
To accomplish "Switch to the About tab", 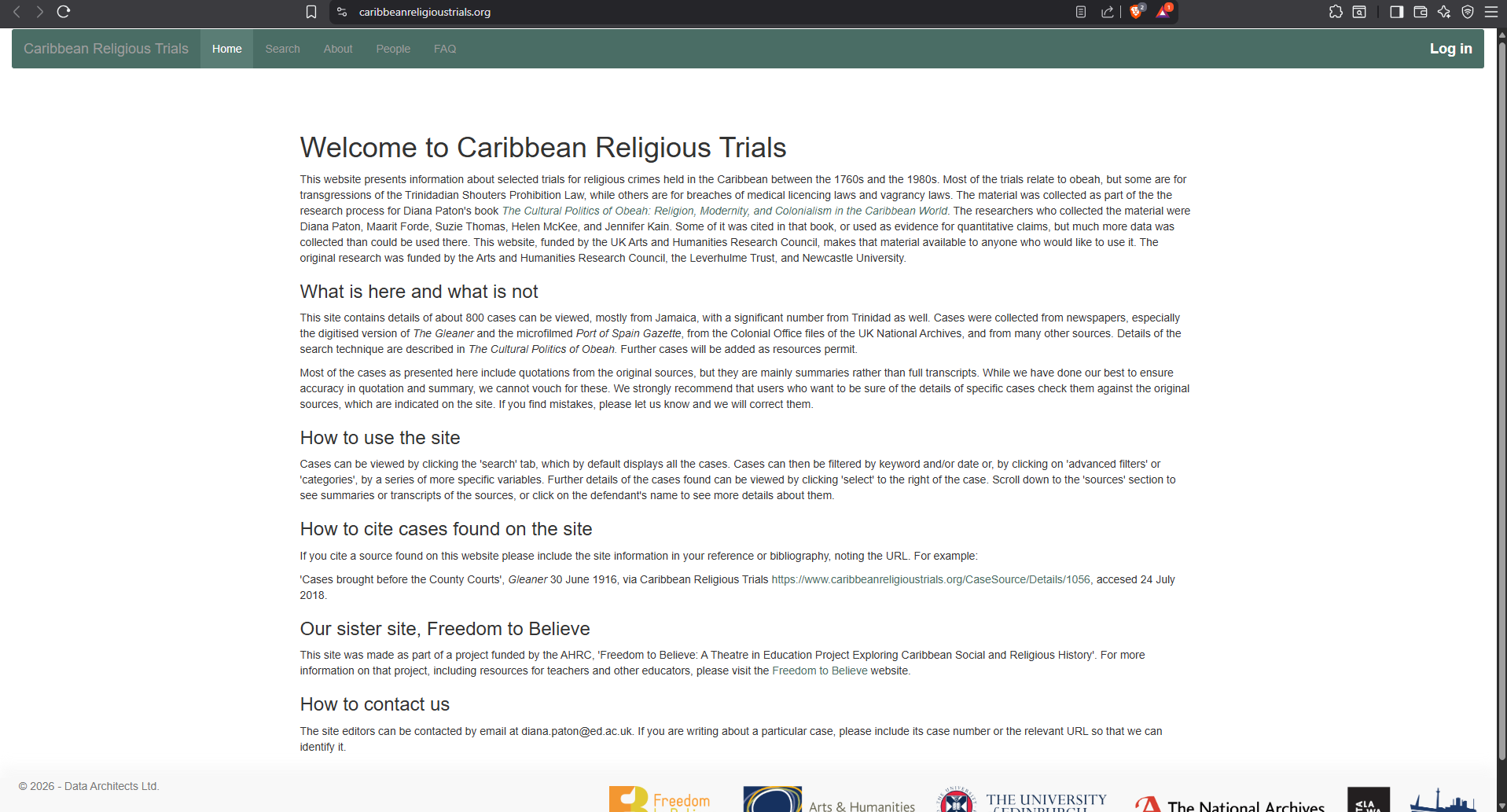I will [x=337, y=48].
